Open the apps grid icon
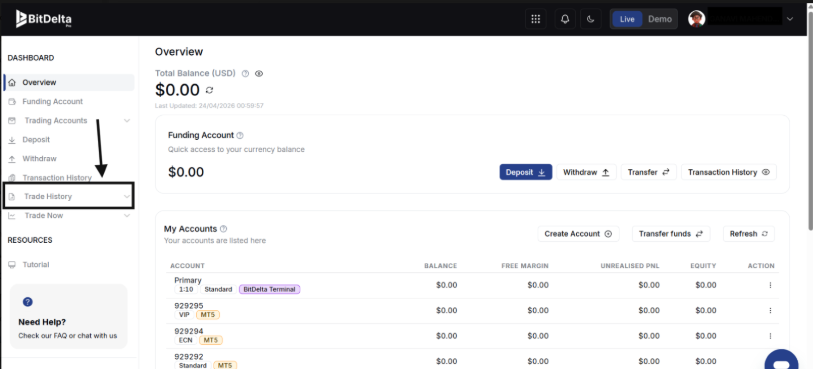Screen dimensions: 813x369 [536, 19]
